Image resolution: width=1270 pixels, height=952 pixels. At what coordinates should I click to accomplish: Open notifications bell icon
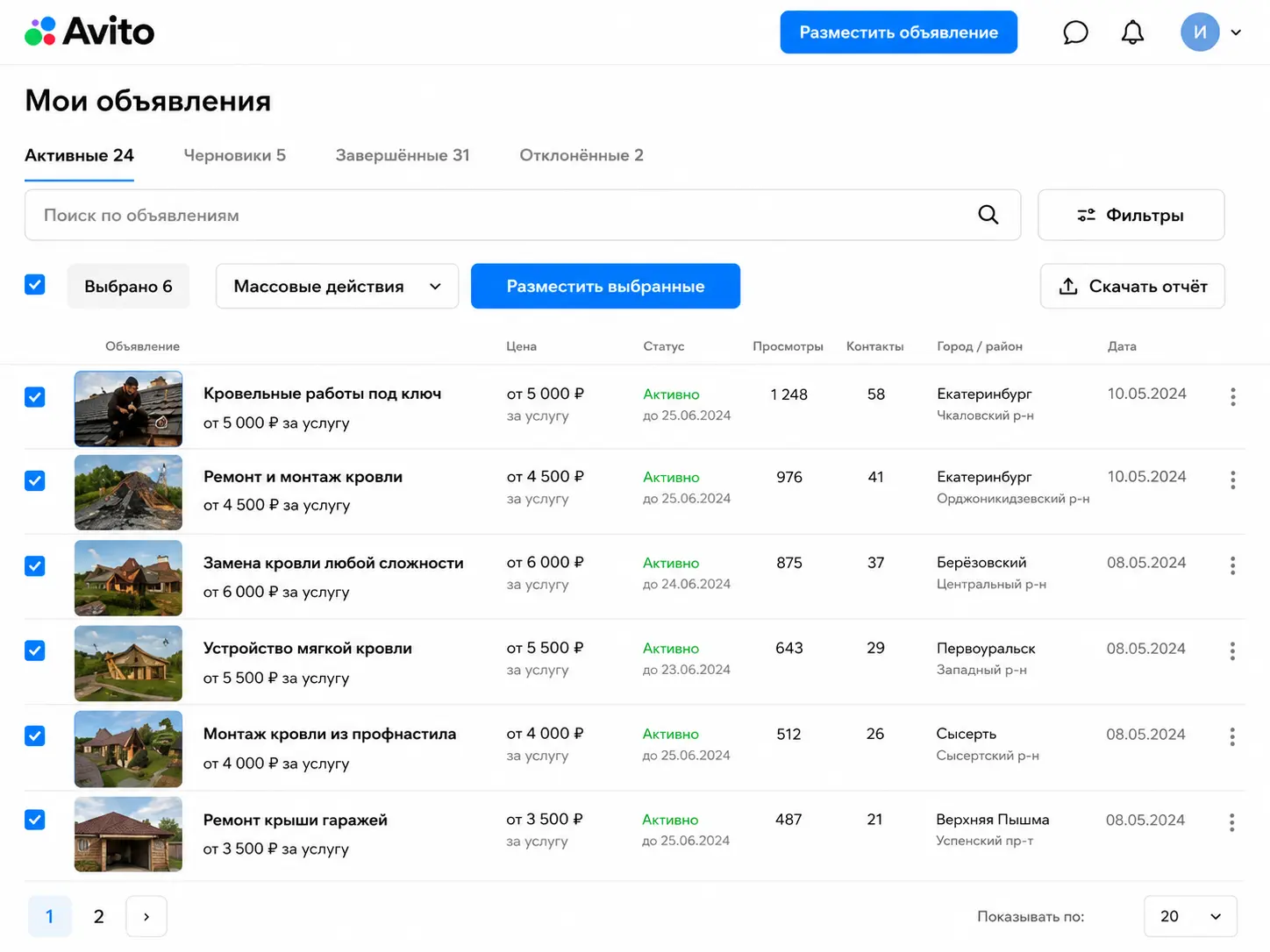[1133, 32]
